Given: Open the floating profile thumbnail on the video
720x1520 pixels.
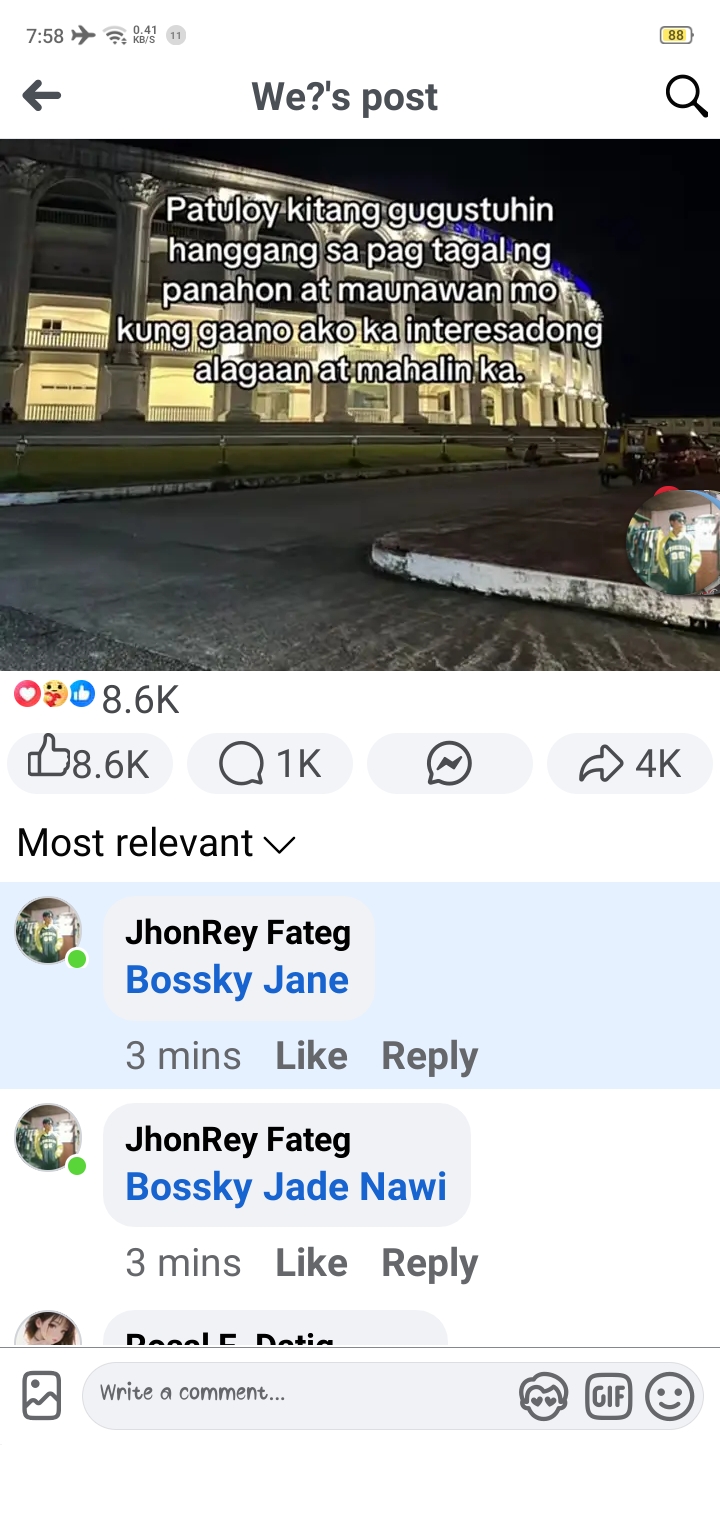Looking at the screenshot, I should click(673, 542).
